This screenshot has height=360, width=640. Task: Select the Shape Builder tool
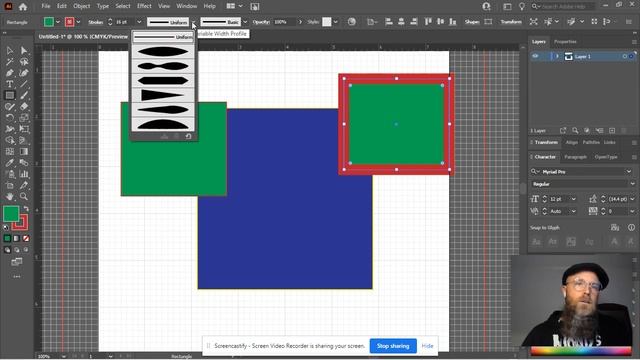click(x=10, y=140)
